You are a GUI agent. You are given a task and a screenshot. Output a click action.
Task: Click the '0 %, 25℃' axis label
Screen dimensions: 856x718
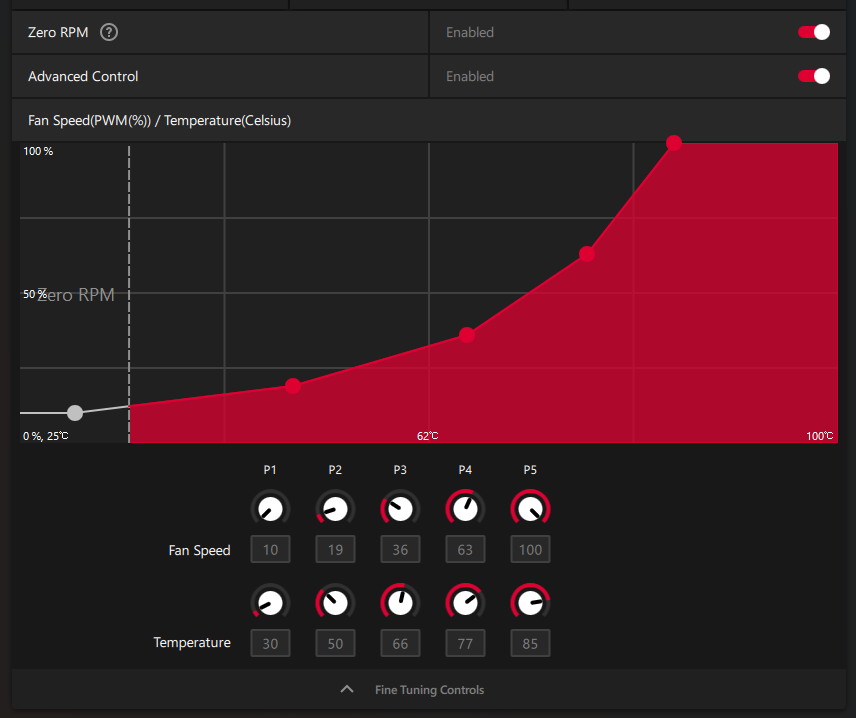(46, 436)
